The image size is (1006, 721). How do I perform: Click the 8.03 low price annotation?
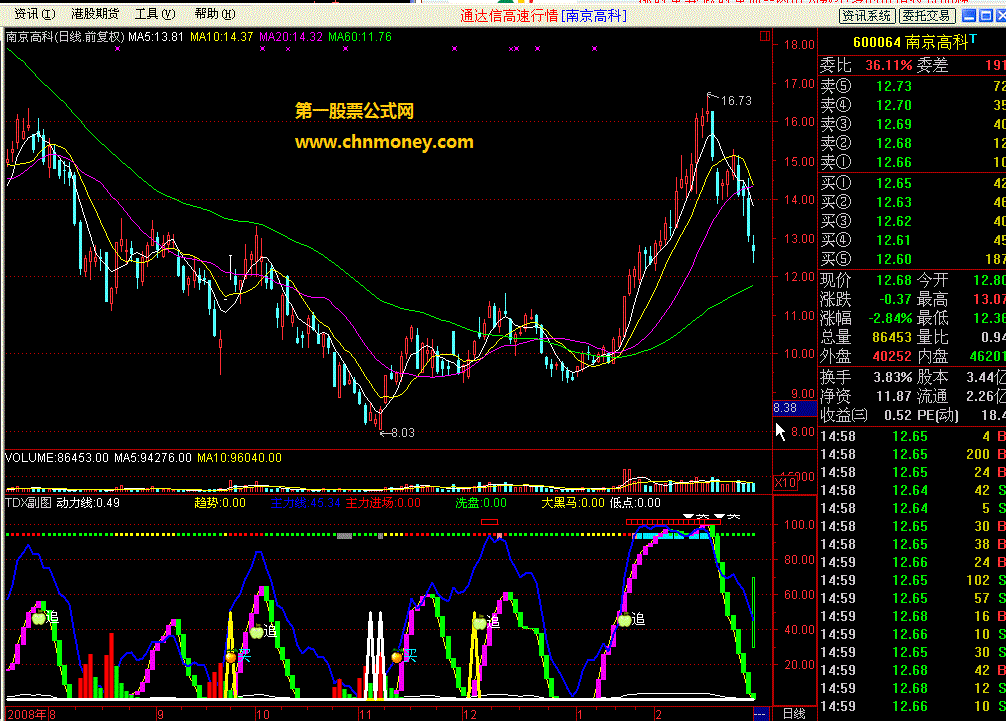pos(402,433)
